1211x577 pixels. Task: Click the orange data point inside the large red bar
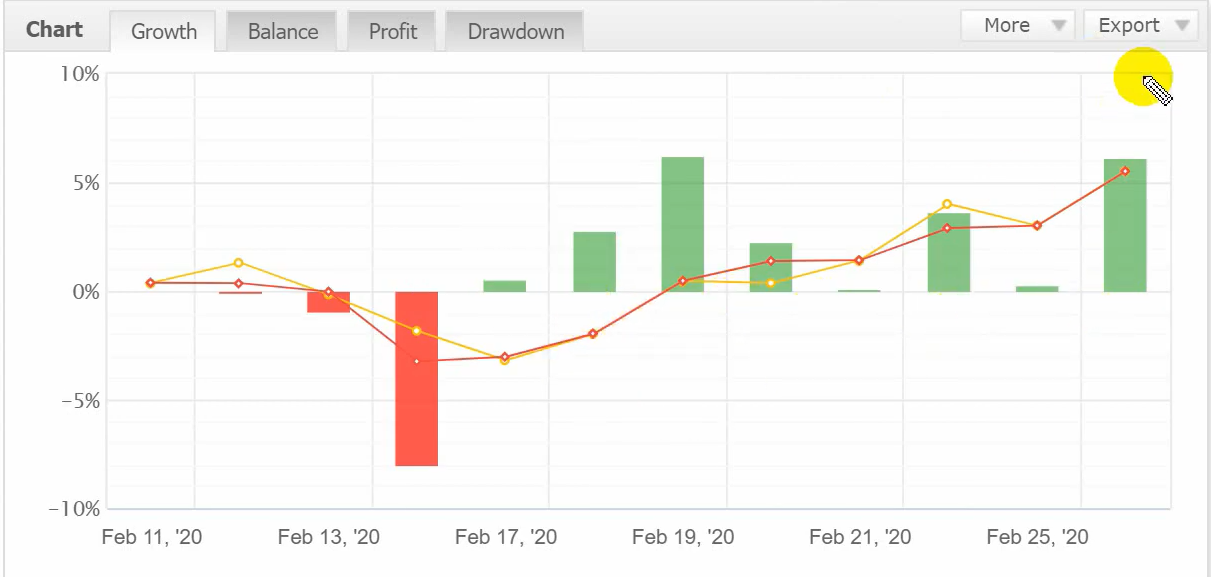(416, 361)
